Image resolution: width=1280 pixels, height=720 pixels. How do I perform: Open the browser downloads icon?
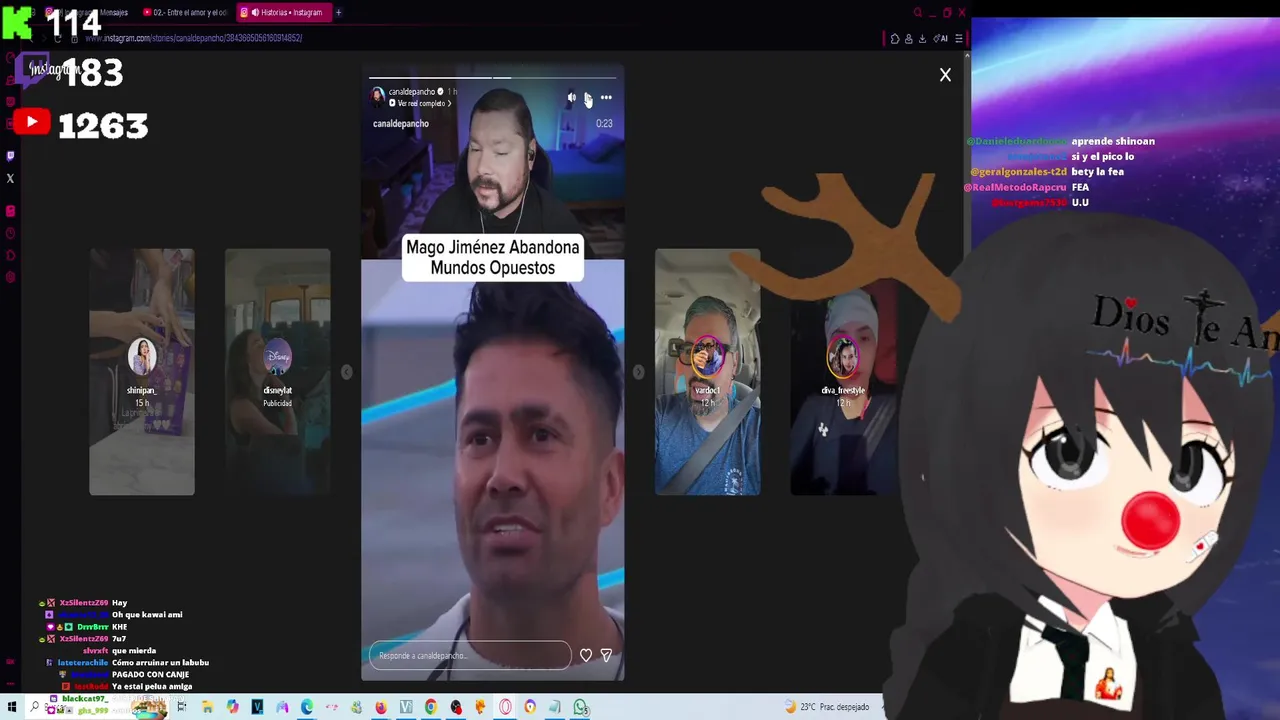tap(922, 39)
